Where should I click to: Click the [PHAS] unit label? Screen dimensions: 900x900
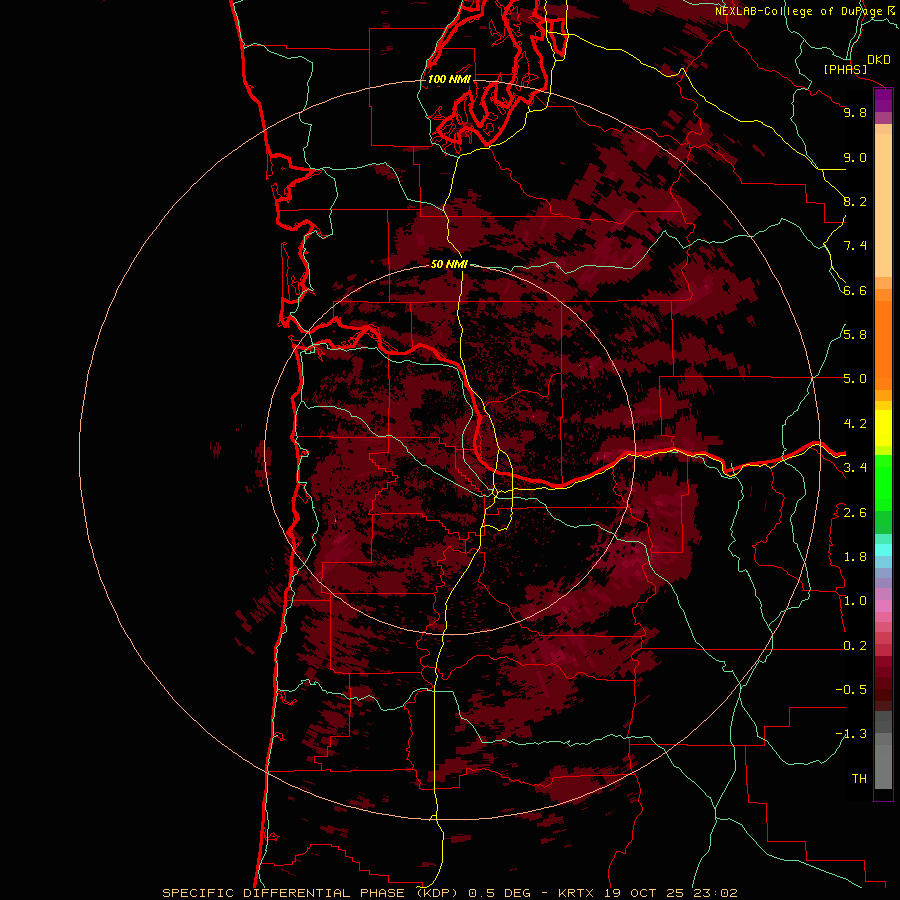845,69
